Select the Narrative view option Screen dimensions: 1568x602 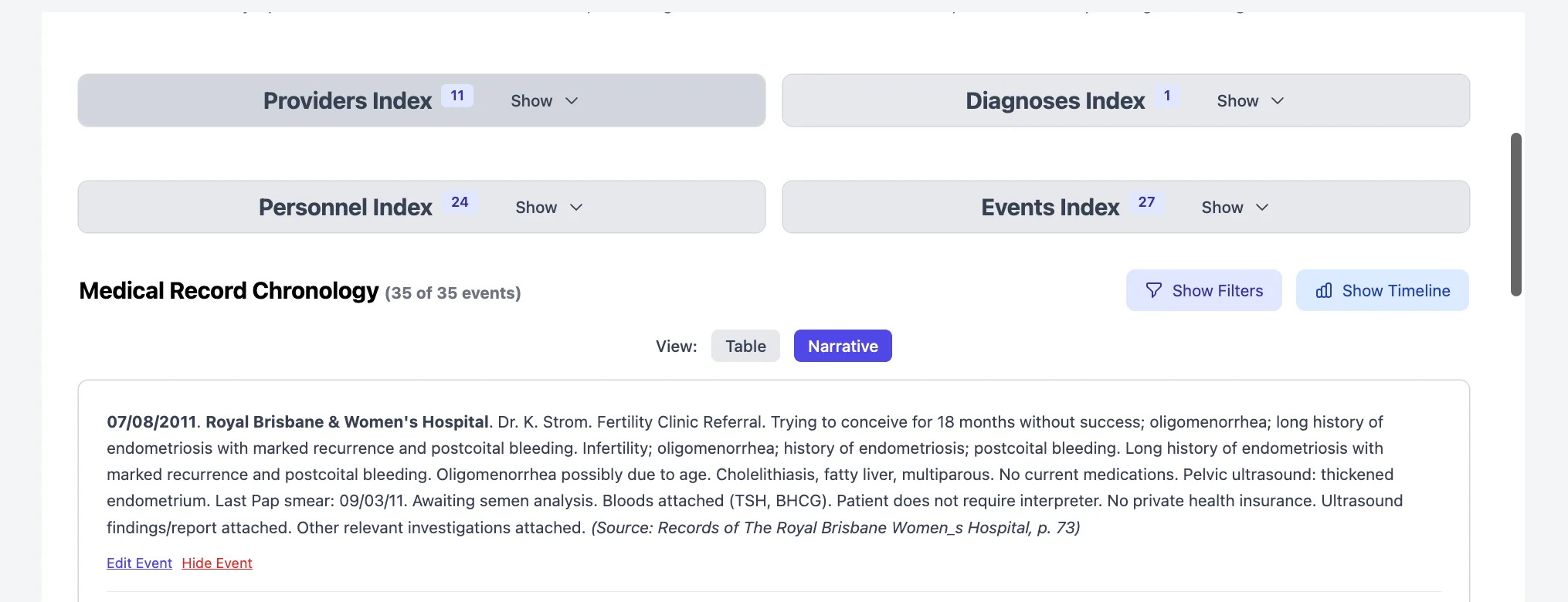[843, 346]
